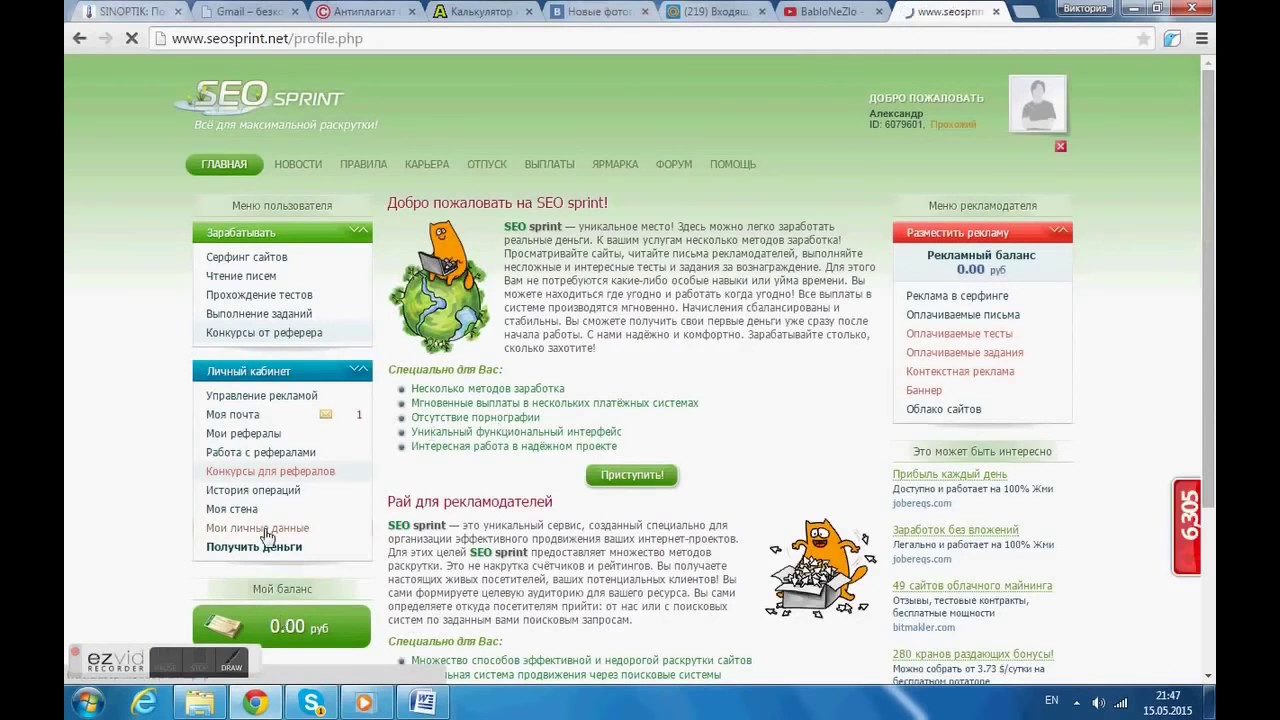The height and width of the screenshot is (720, 1280).
Task: Open Прохождение тестов link
Action: coord(259,295)
